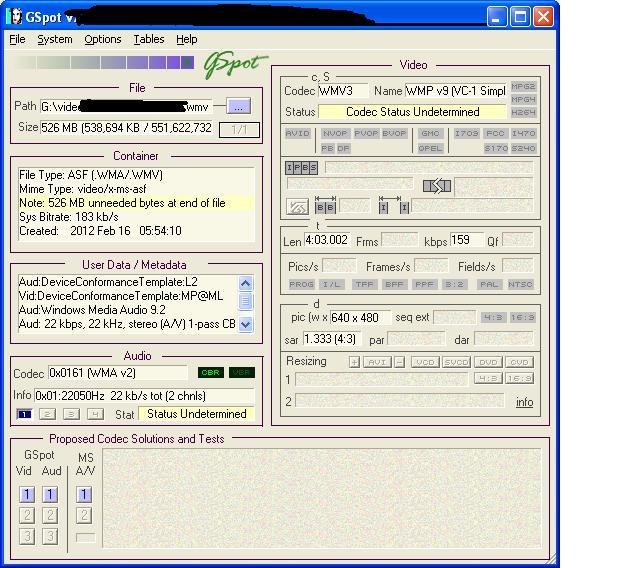Click the Resizing plus button
640x568 pixels.
[354, 362]
